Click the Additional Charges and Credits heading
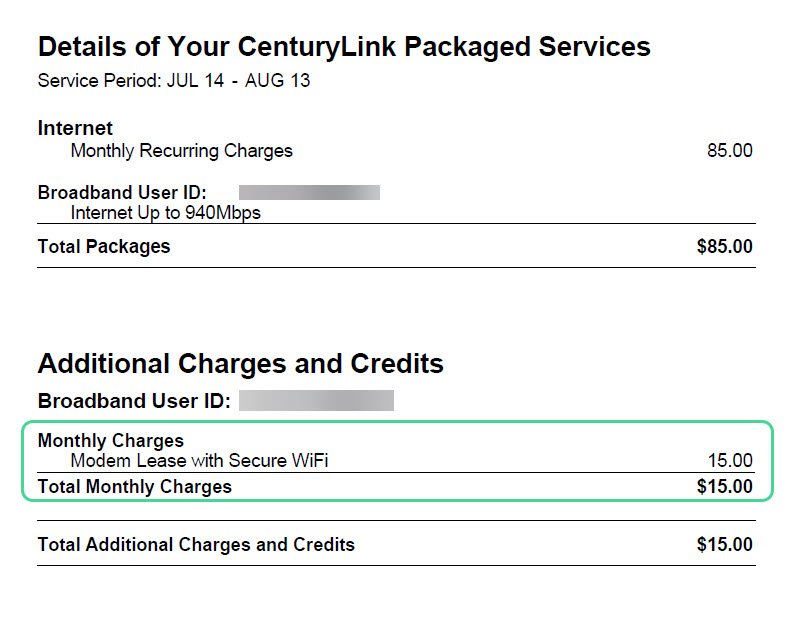 click(240, 363)
